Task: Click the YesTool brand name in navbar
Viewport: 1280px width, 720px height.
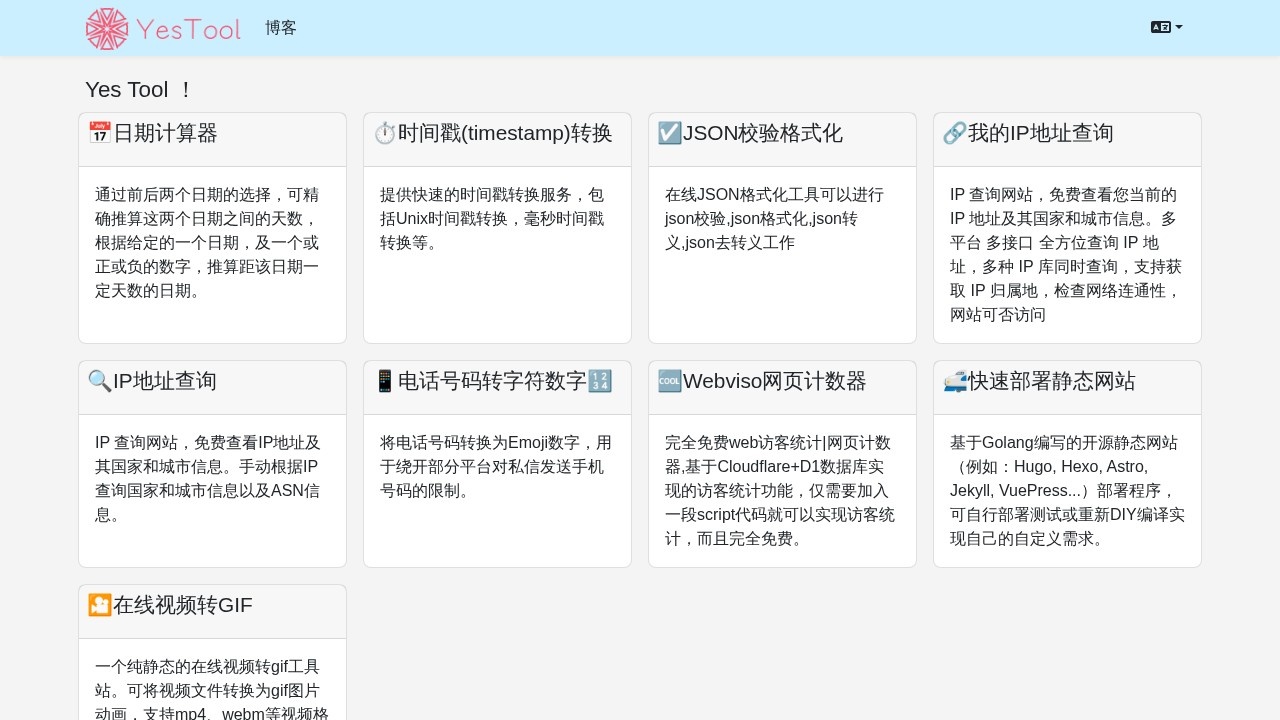Action: point(188,28)
